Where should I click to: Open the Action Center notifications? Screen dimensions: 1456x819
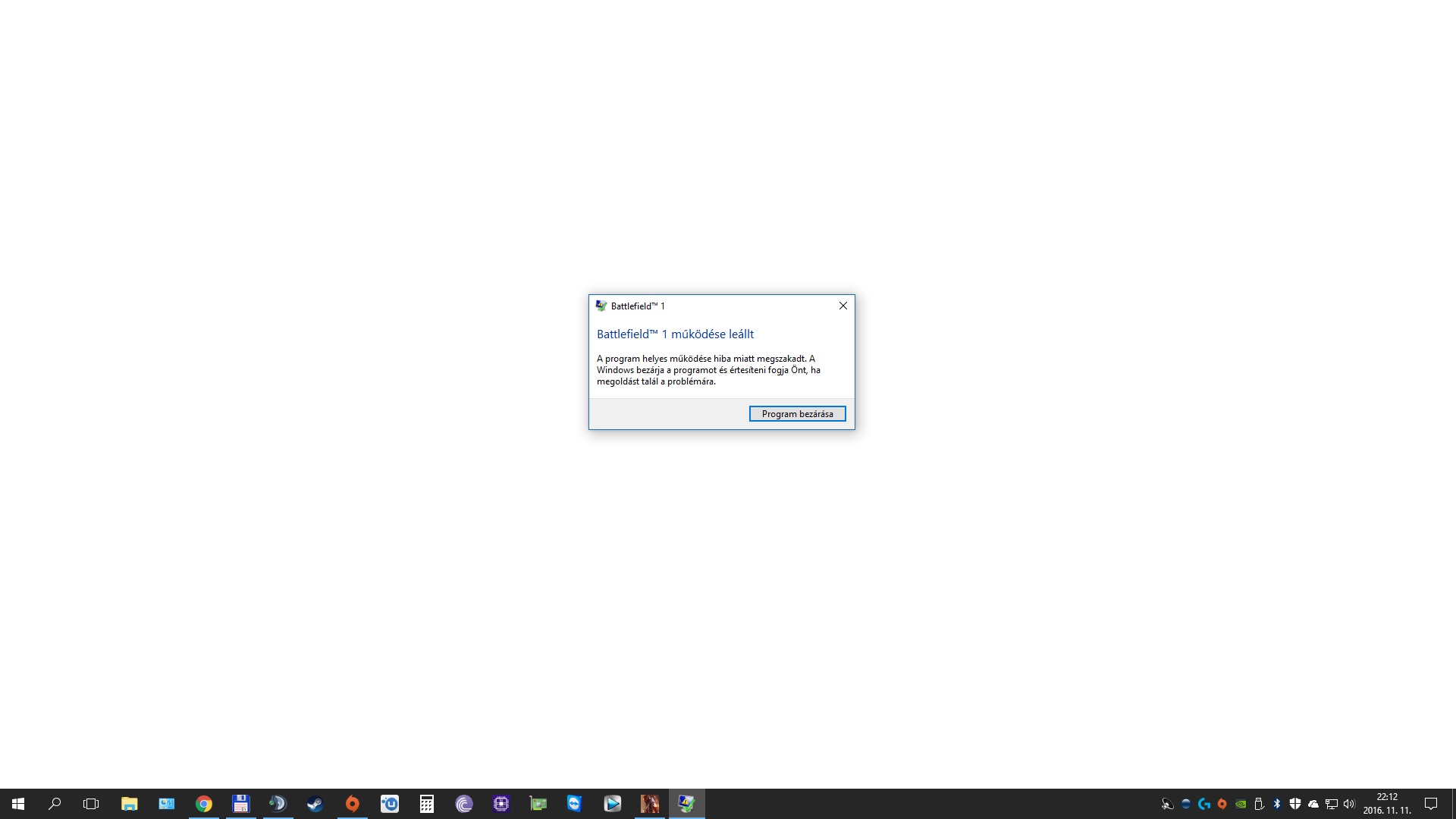[x=1431, y=804]
